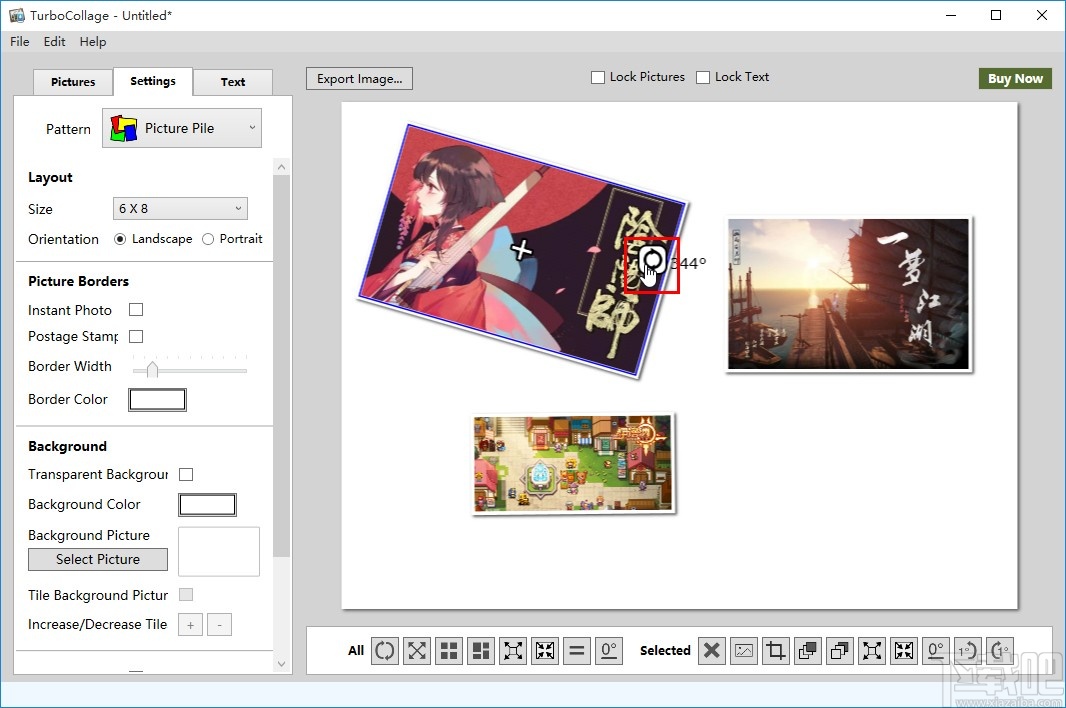This screenshot has height=708, width=1066.
Task: Delete the selected picture
Action: 711,650
